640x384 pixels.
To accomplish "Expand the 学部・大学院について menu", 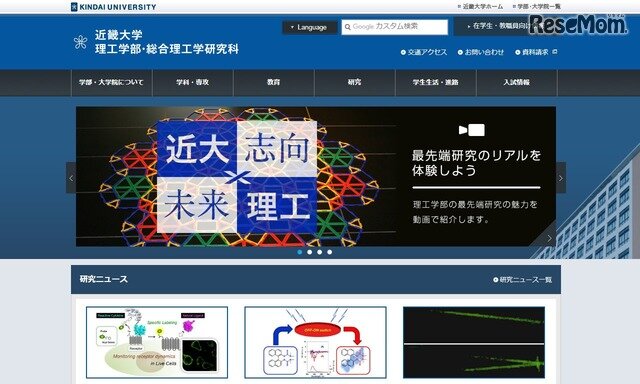I will tap(111, 82).
